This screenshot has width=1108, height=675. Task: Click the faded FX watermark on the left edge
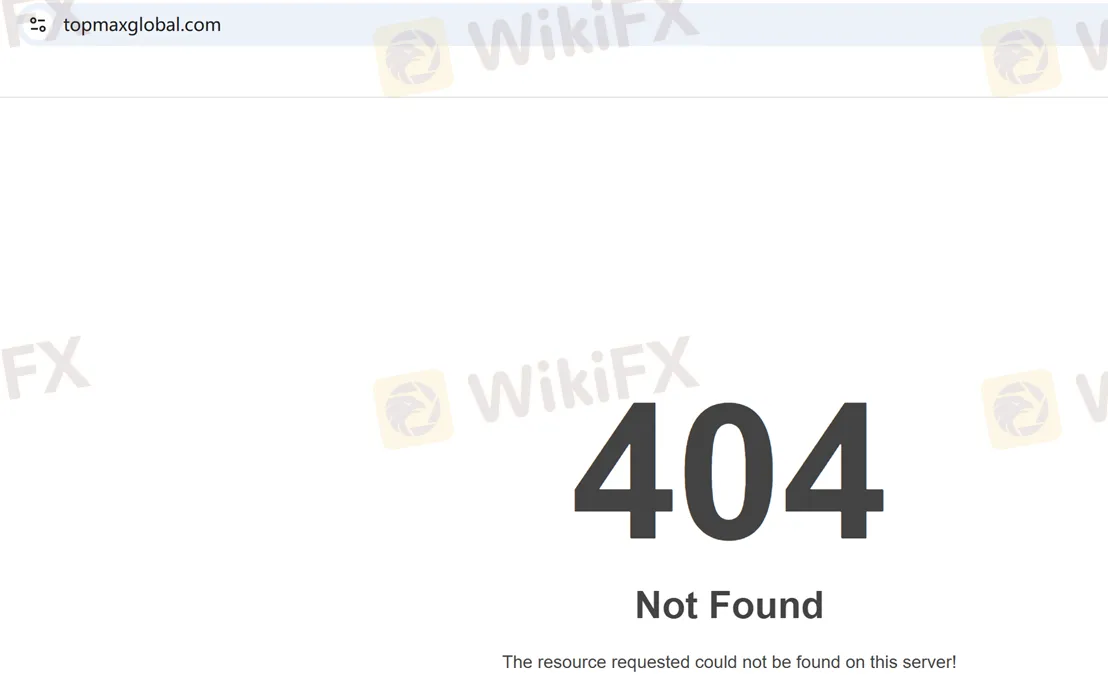click(45, 368)
